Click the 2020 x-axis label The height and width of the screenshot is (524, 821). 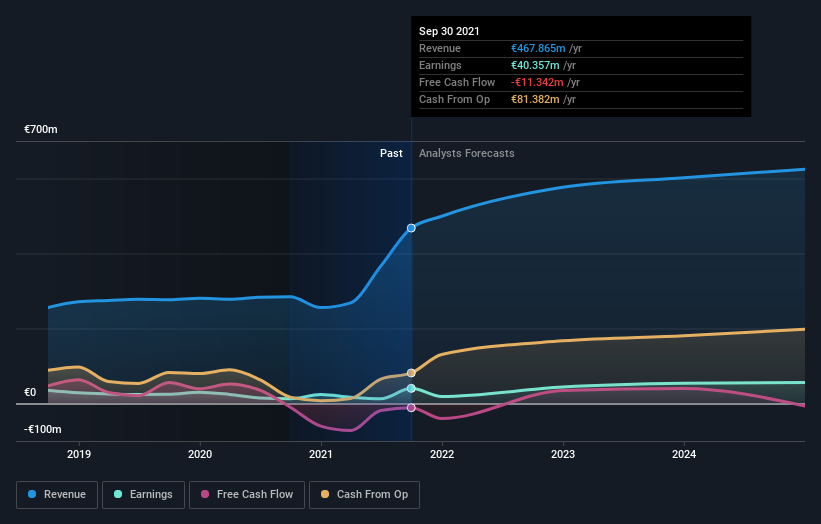click(x=200, y=454)
